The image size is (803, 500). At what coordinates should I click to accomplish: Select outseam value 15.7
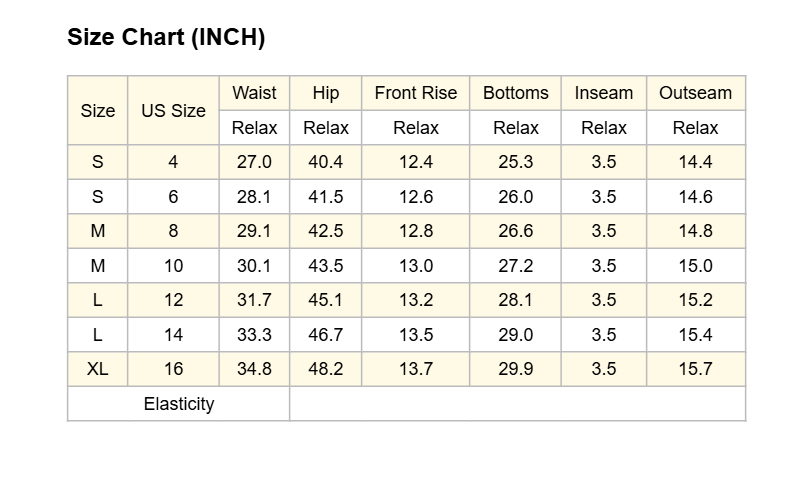(696, 369)
